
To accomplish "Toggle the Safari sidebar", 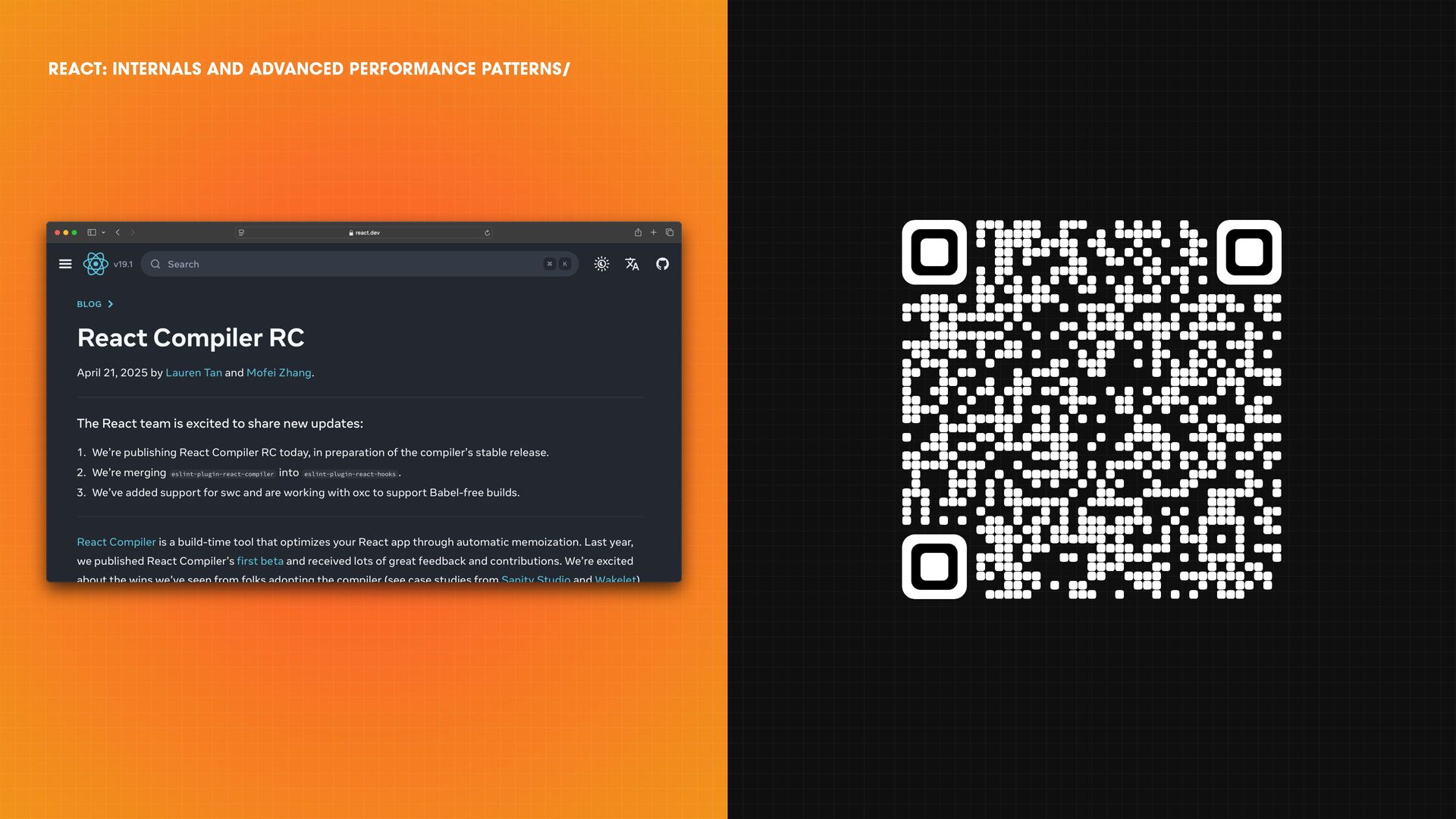I will click(x=92, y=233).
